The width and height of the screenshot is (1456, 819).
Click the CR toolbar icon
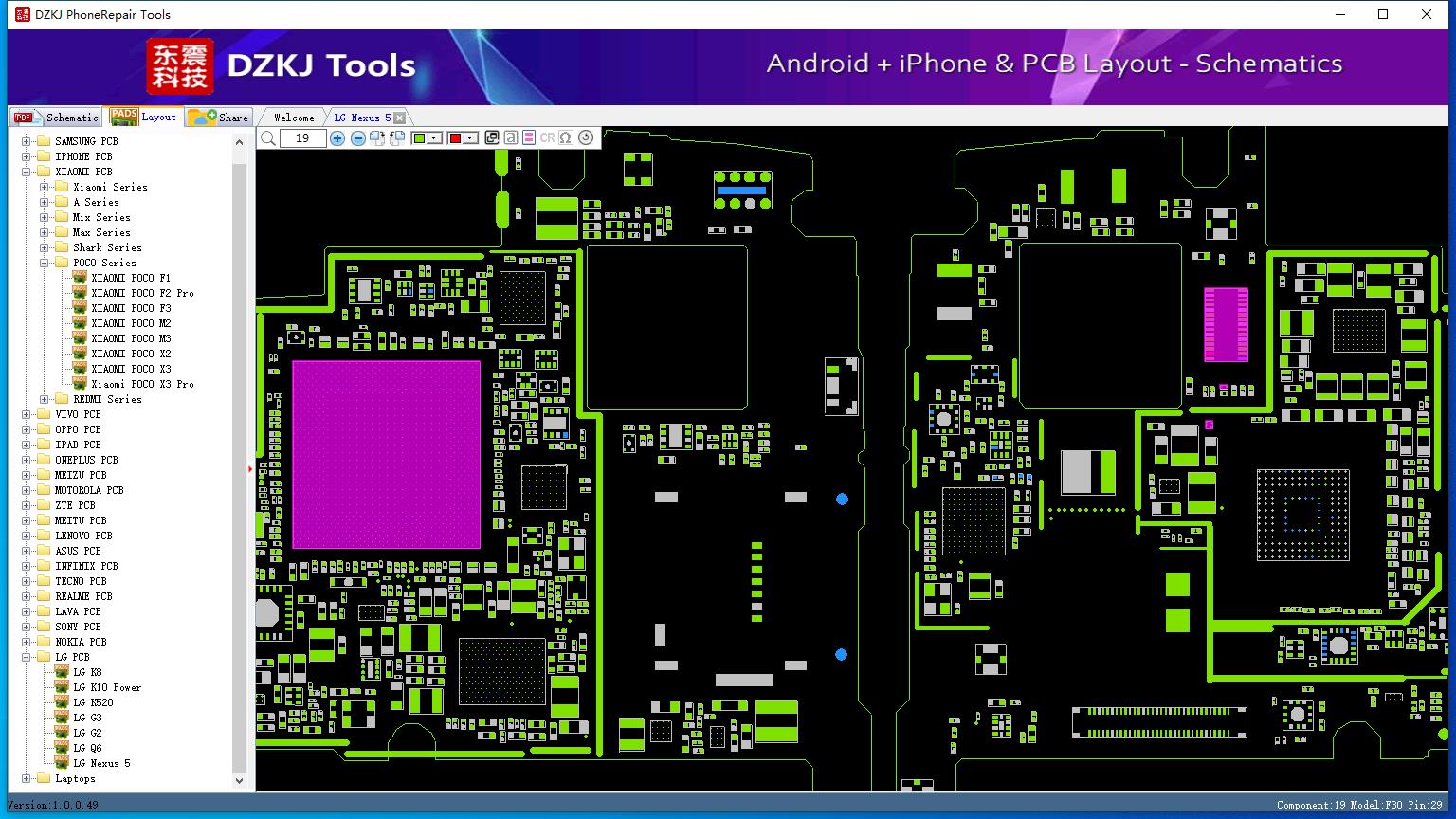(547, 138)
